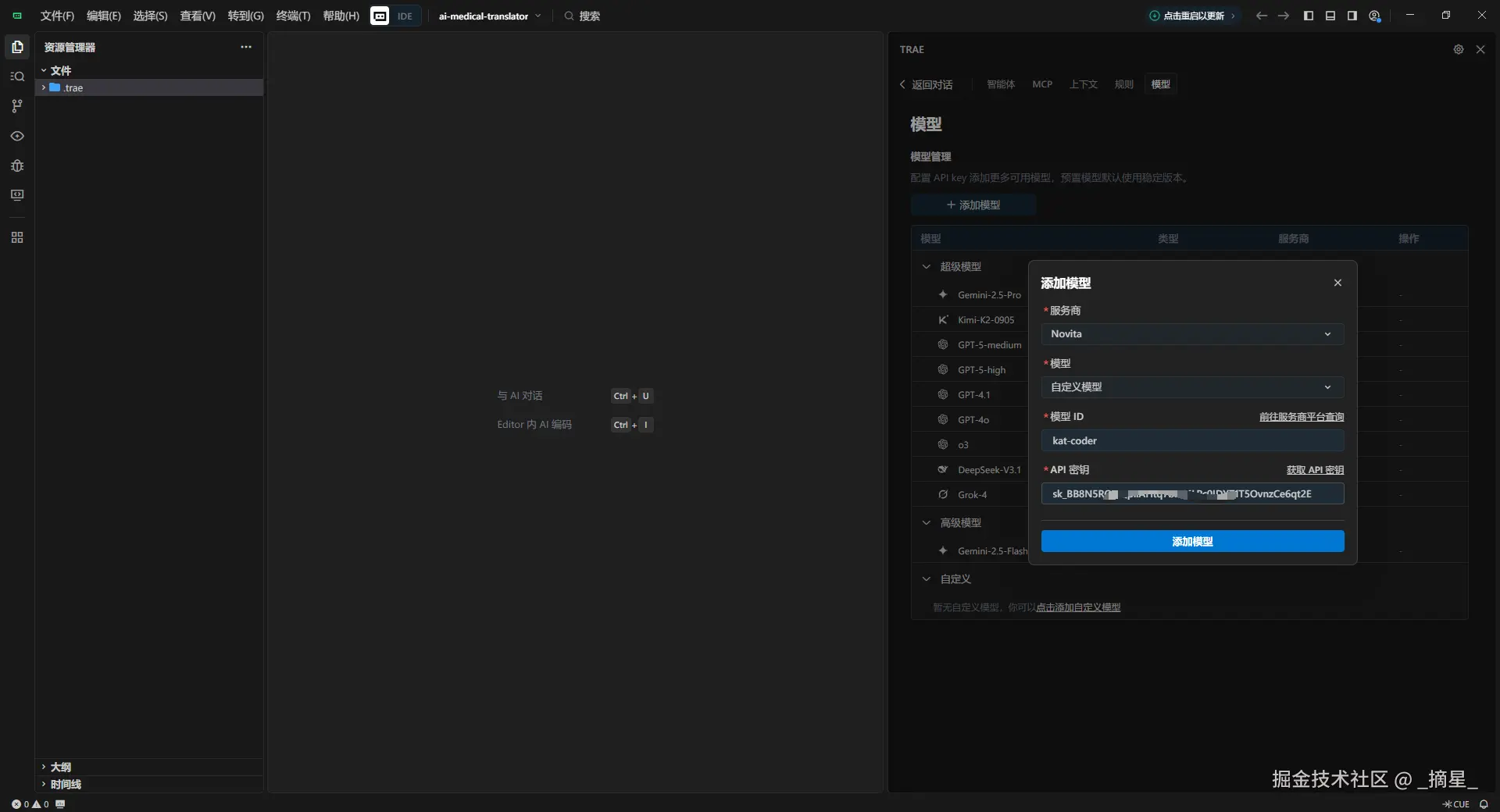Open the account profile icon
1500x812 pixels.
point(1375,16)
